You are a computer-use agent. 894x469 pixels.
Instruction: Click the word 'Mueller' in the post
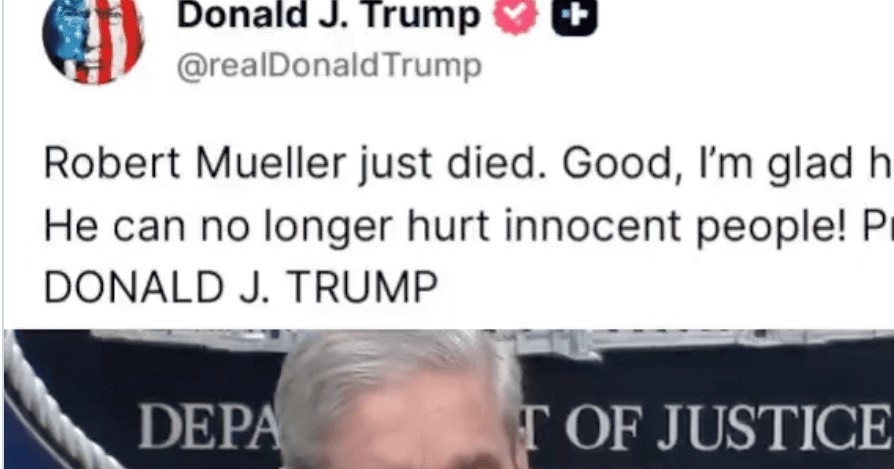(x=271, y=163)
